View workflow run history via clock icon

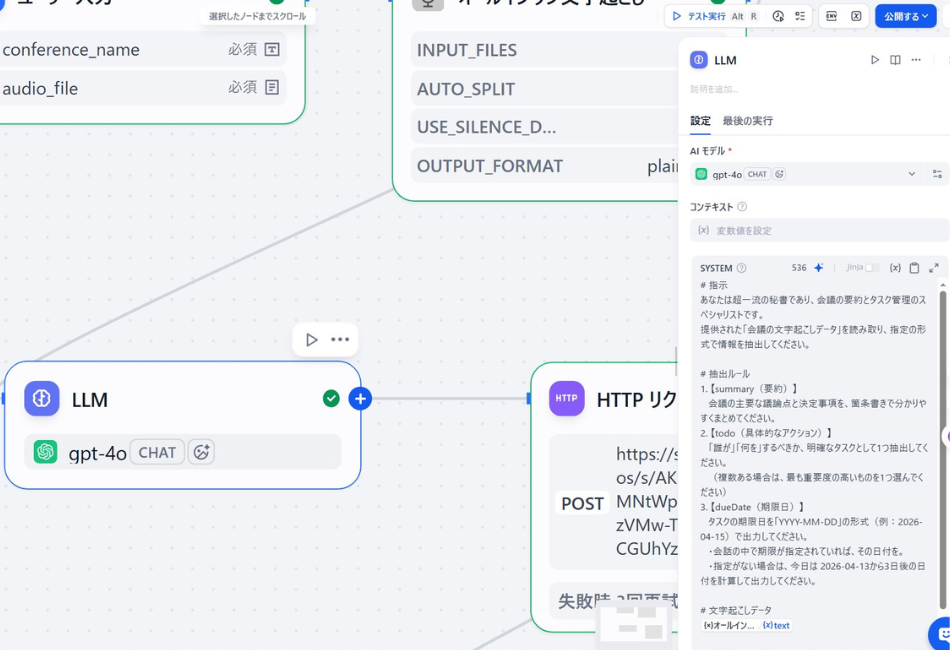tap(778, 16)
